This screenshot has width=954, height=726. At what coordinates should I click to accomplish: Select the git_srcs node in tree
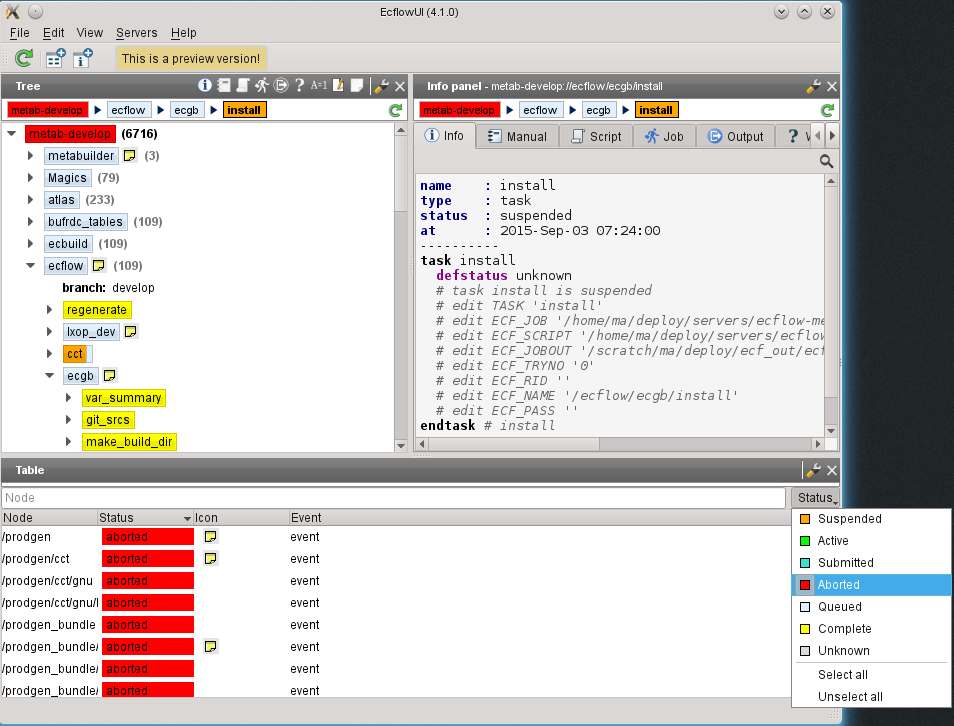coord(108,420)
